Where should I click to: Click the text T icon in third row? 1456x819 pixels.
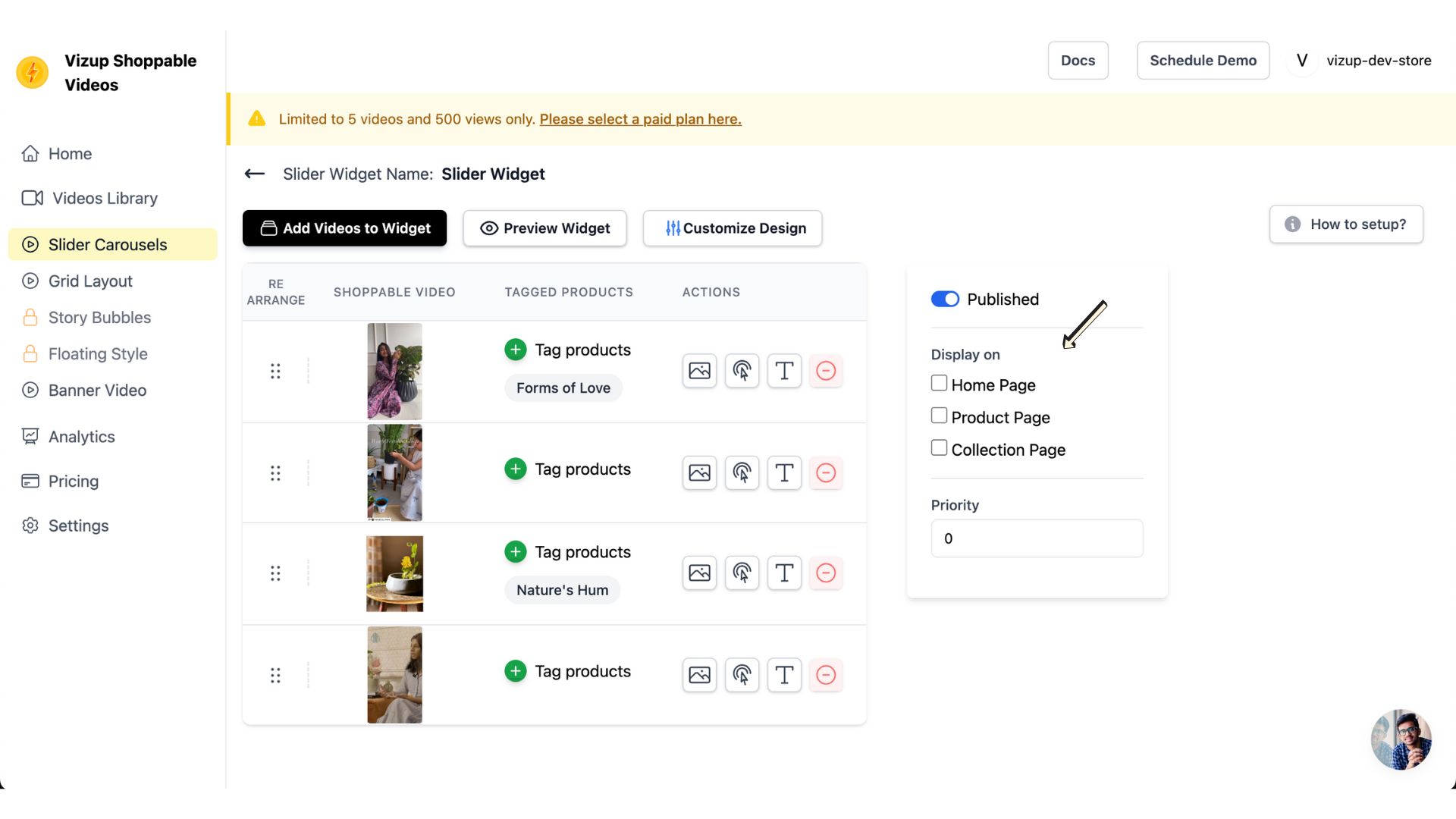(x=784, y=573)
